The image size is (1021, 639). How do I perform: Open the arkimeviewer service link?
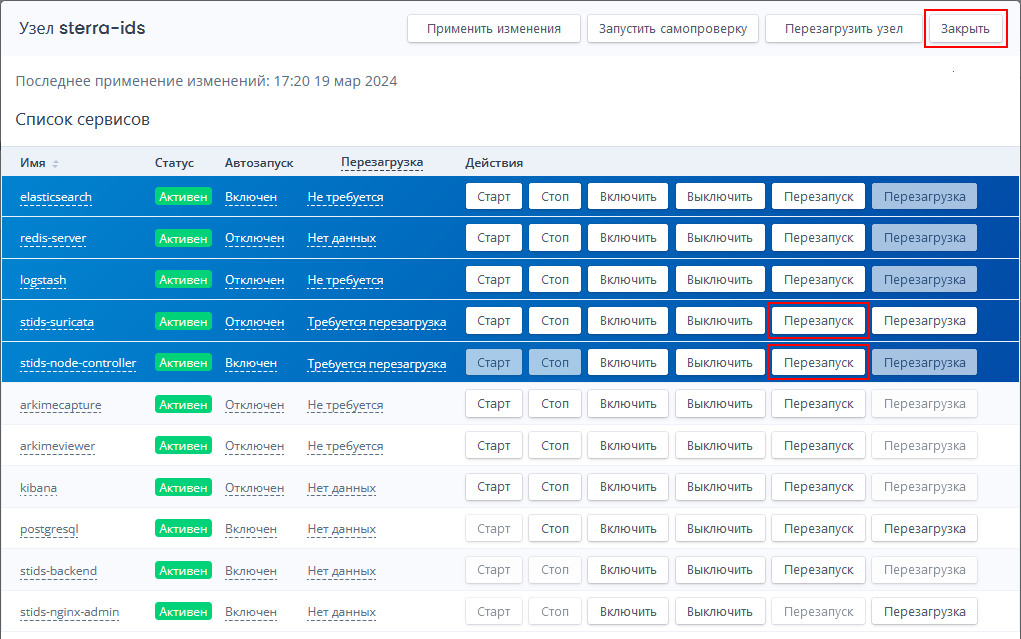[x=57, y=446]
